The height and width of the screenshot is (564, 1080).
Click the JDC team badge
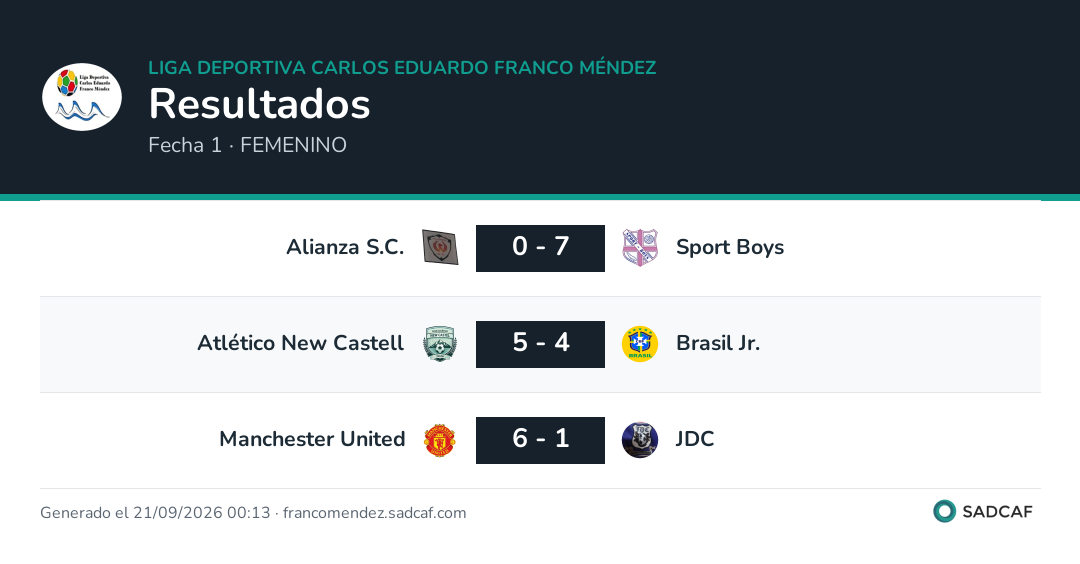[640, 440]
